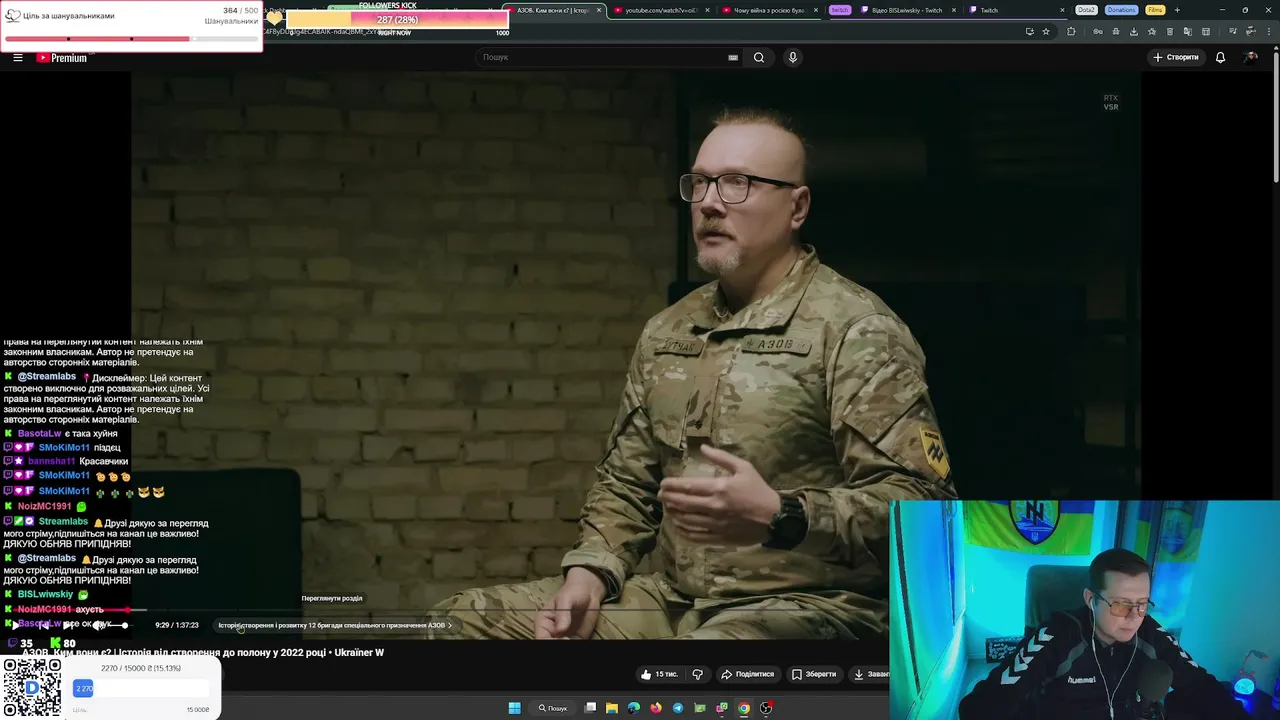The height and width of the screenshot is (720, 1280).
Task: Open the Dota2 tab group
Action: (x=1087, y=10)
